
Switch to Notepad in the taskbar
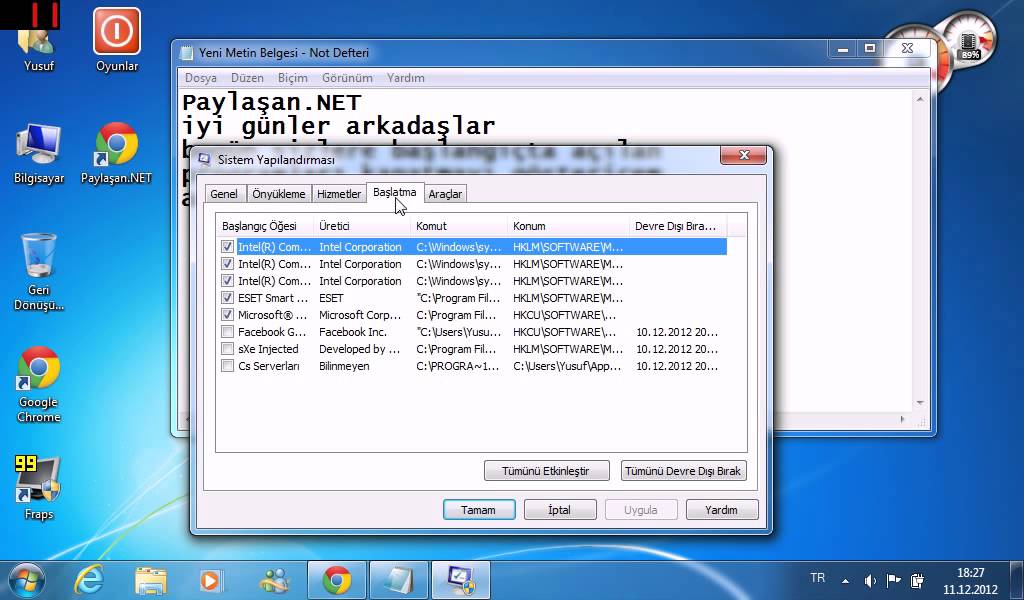399,580
